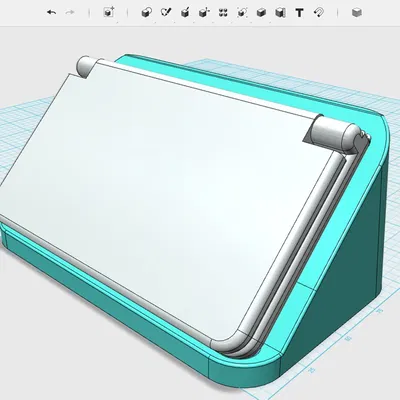Open the Pattern tool menu
400x400 pixels.
(x=223, y=13)
